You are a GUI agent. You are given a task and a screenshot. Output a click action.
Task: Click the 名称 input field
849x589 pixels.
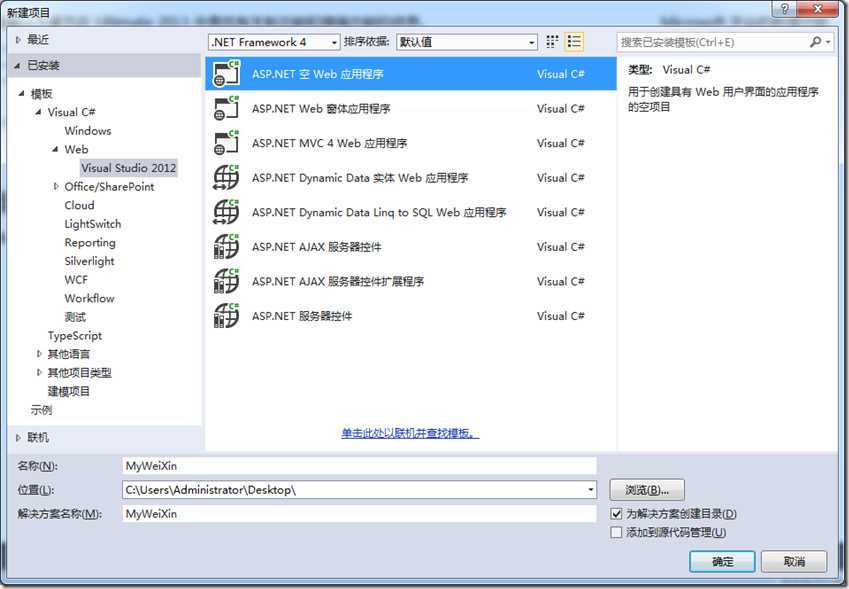[360, 466]
